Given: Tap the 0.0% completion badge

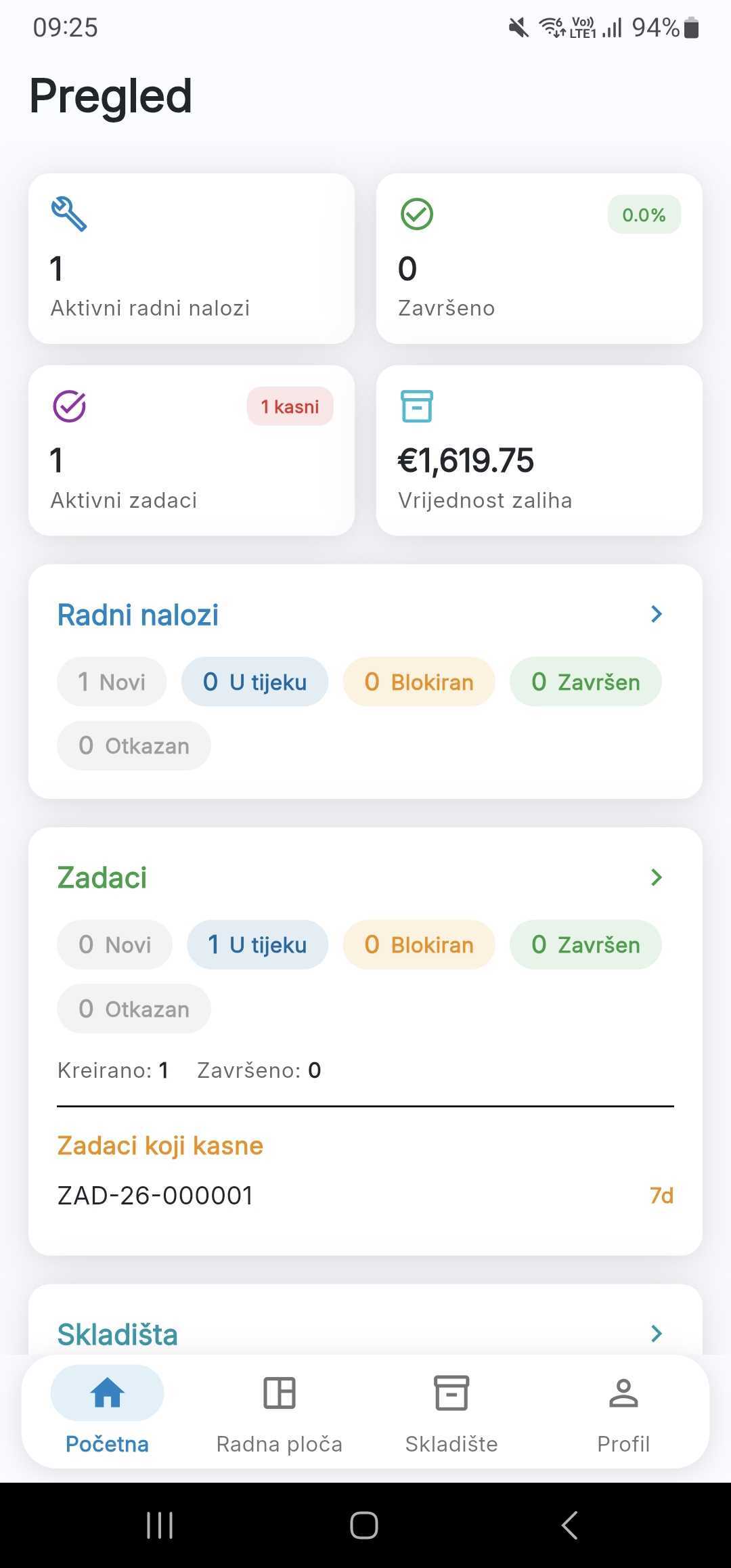Looking at the screenshot, I should coord(644,215).
